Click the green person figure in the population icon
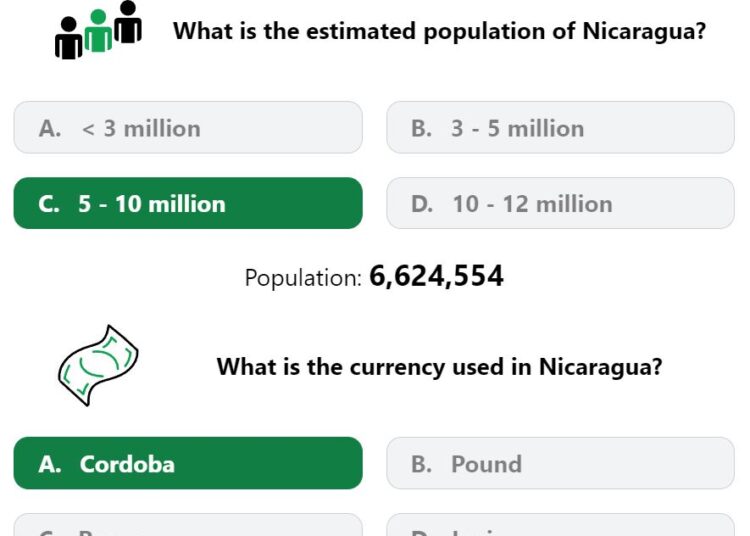 98,31
